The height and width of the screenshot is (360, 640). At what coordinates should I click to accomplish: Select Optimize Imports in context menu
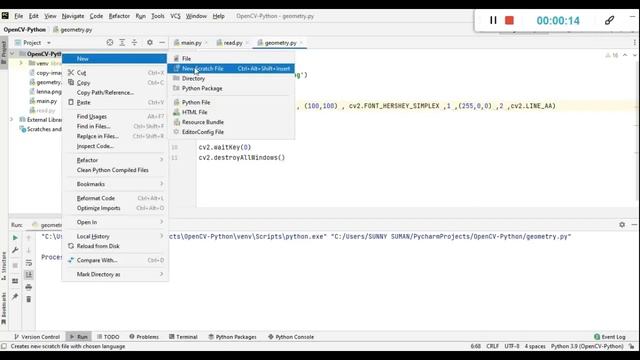point(115,208)
